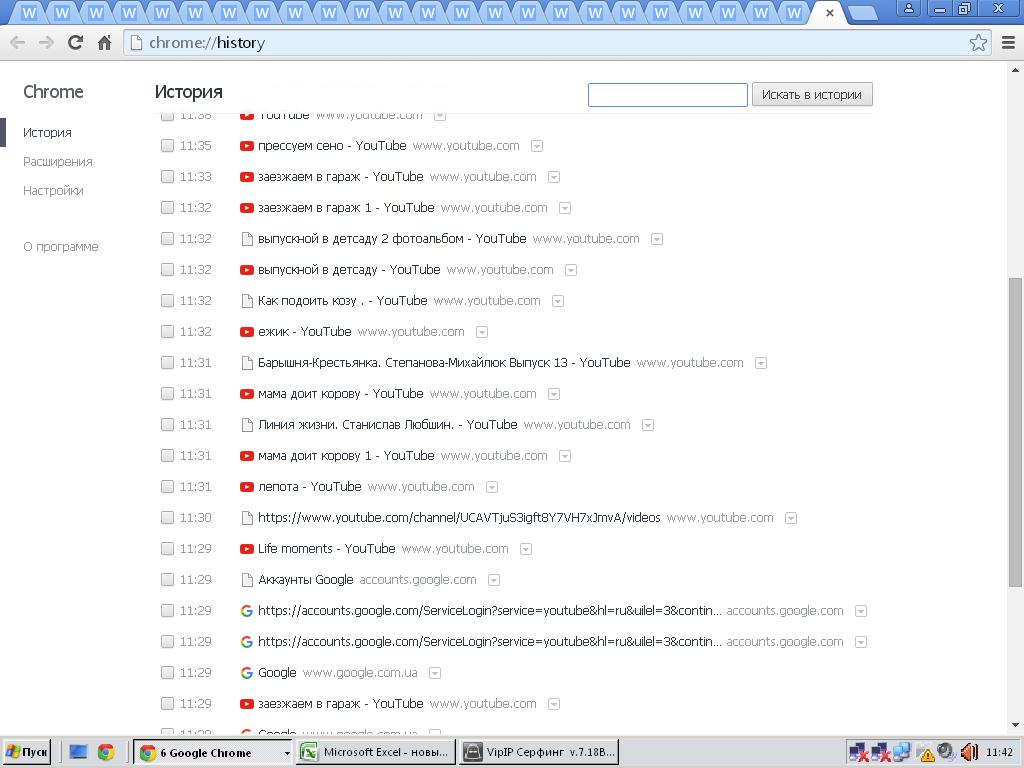Open dropdown arrow for 'лепота - YouTube' entry

(x=492, y=487)
